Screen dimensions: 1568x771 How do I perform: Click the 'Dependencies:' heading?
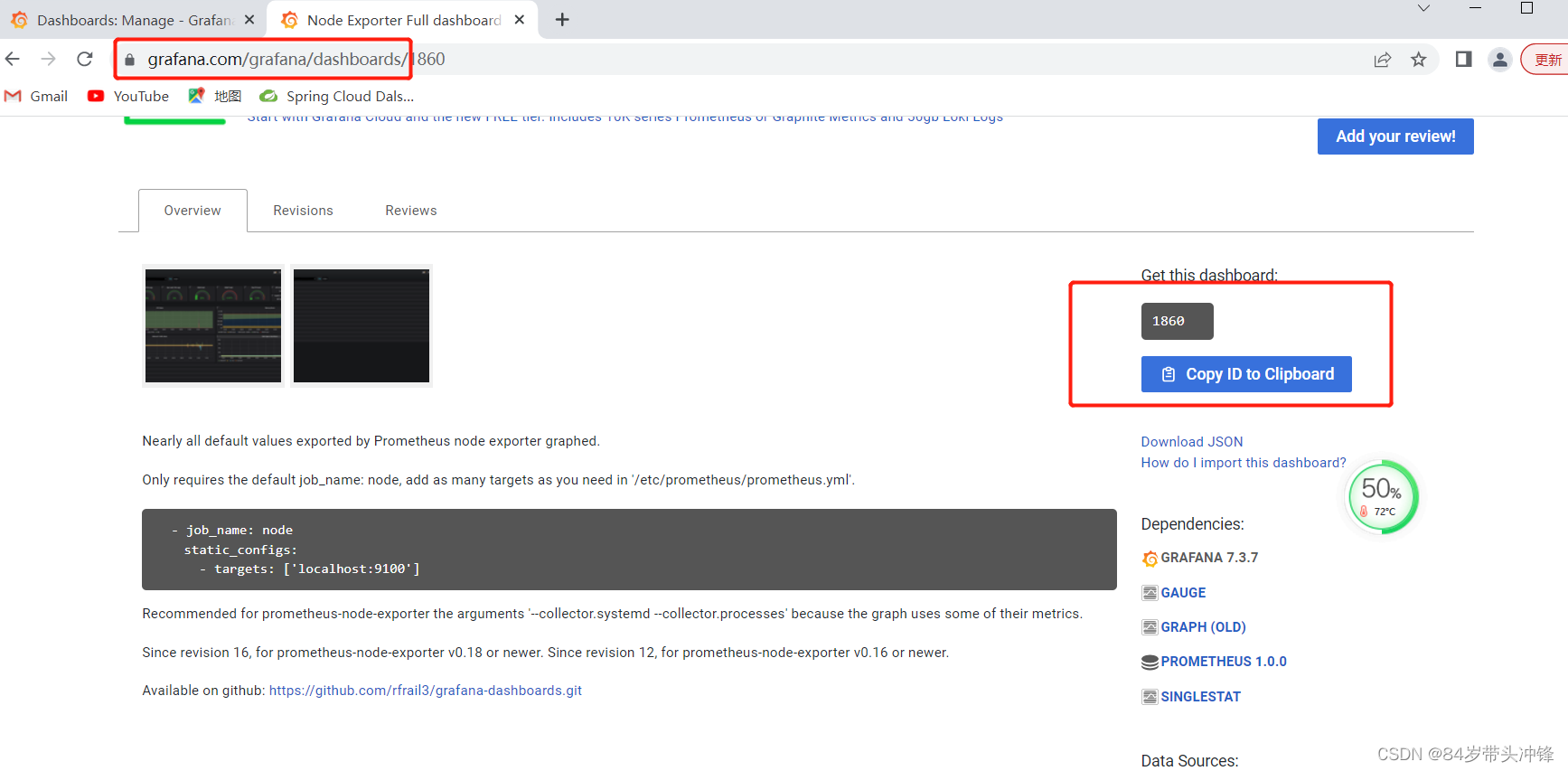(x=1192, y=524)
